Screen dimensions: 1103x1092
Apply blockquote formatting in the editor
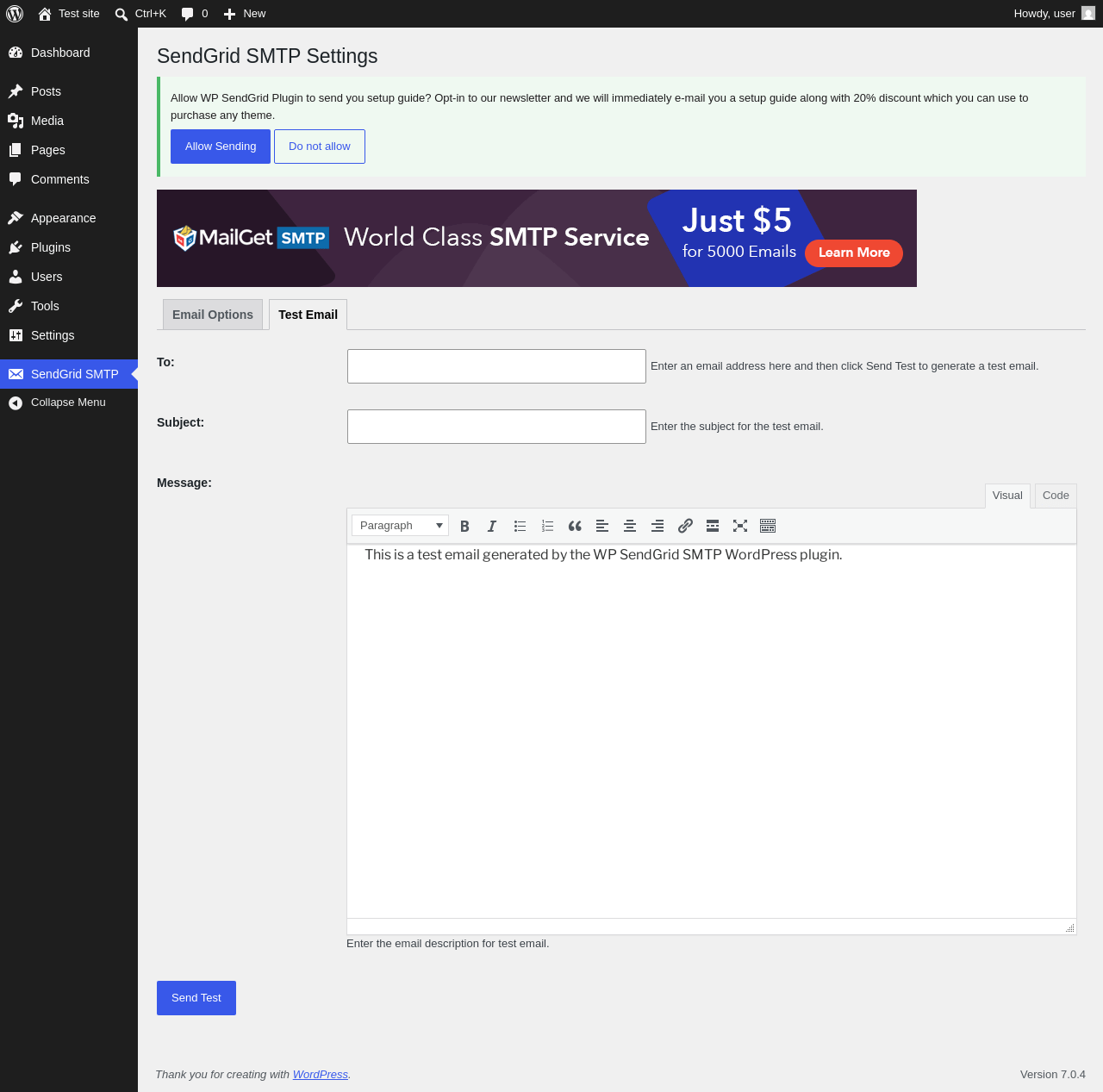pyautogui.click(x=575, y=526)
